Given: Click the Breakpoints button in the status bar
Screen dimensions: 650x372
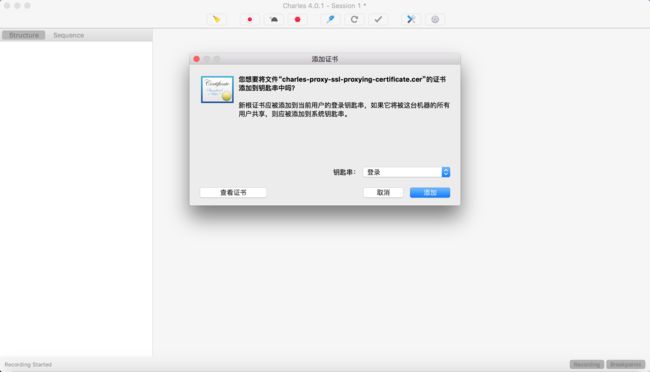Looking at the screenshot, I should coord(626,365).
